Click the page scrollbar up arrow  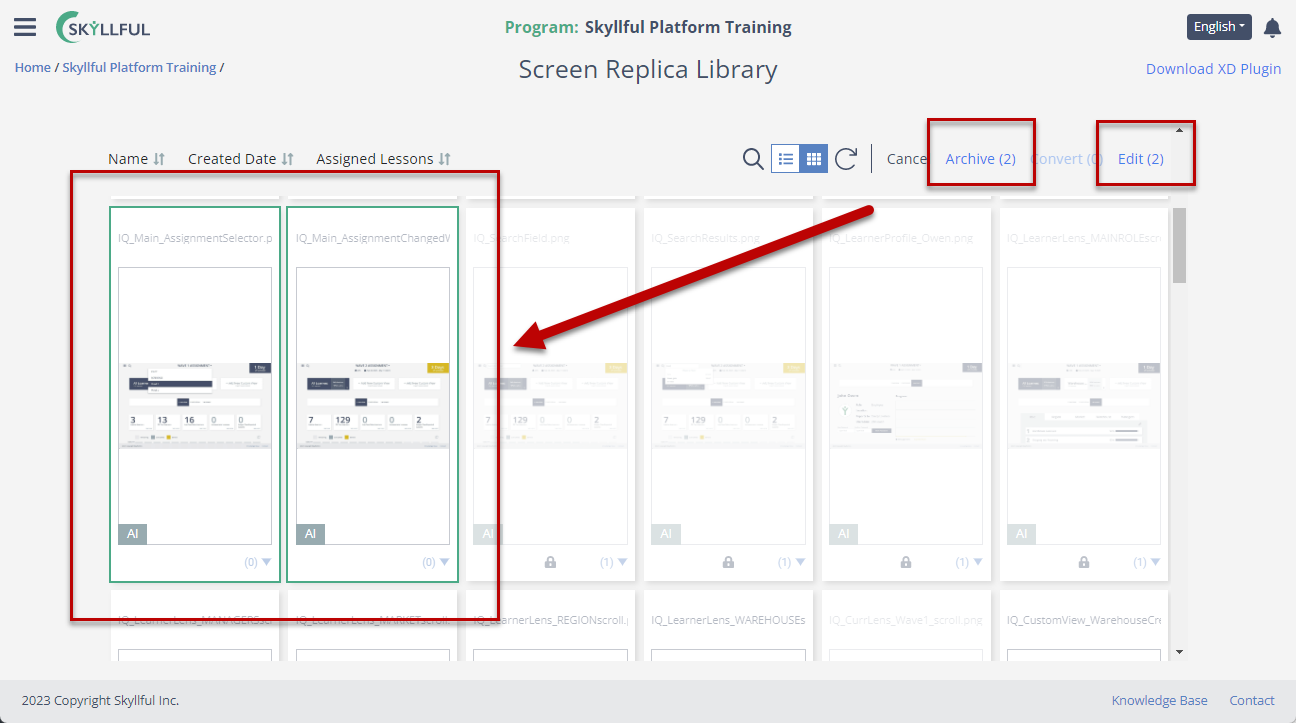tap(1179, 130)
